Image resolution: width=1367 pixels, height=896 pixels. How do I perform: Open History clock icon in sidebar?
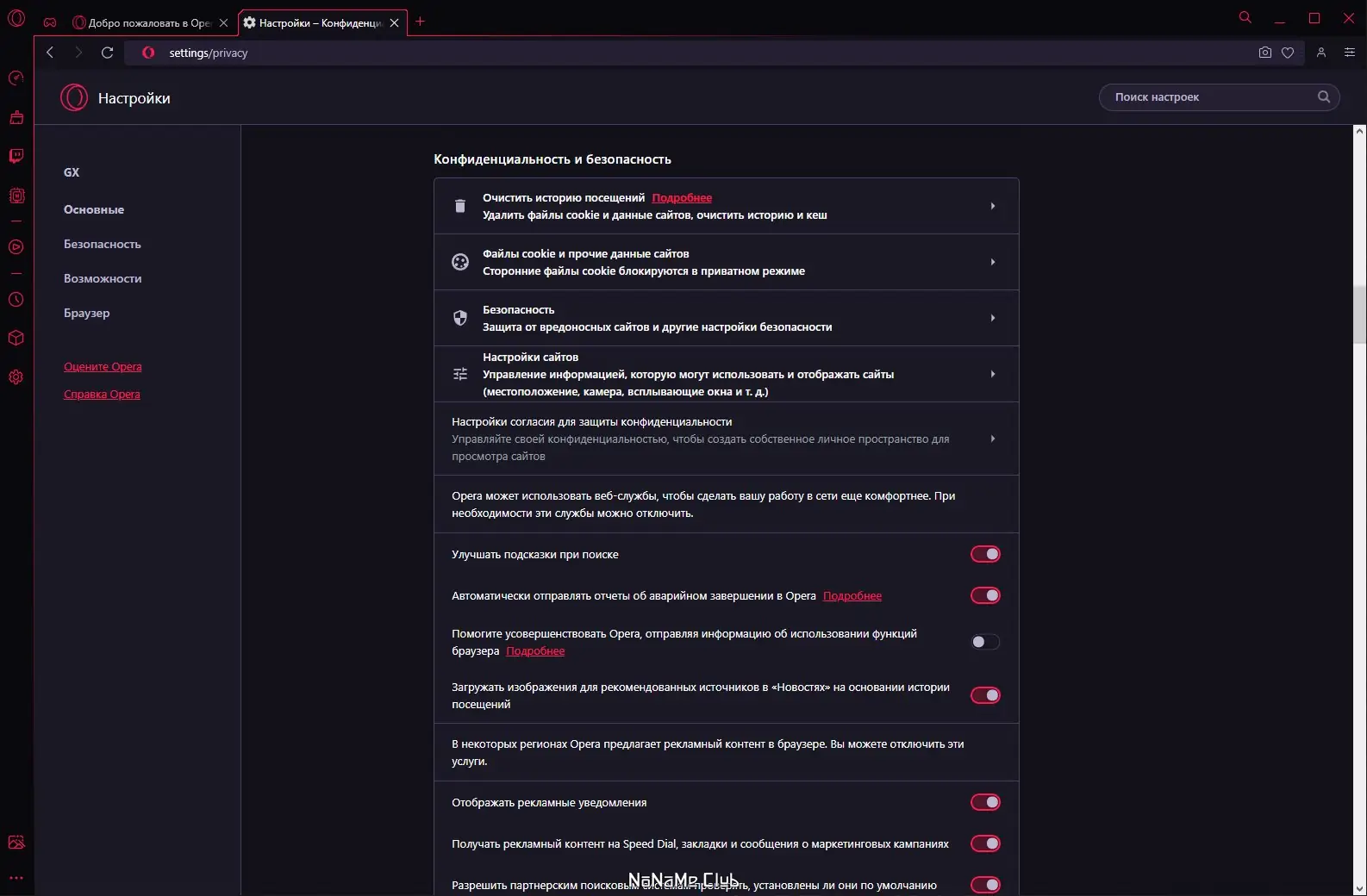(x=16, y=300)
